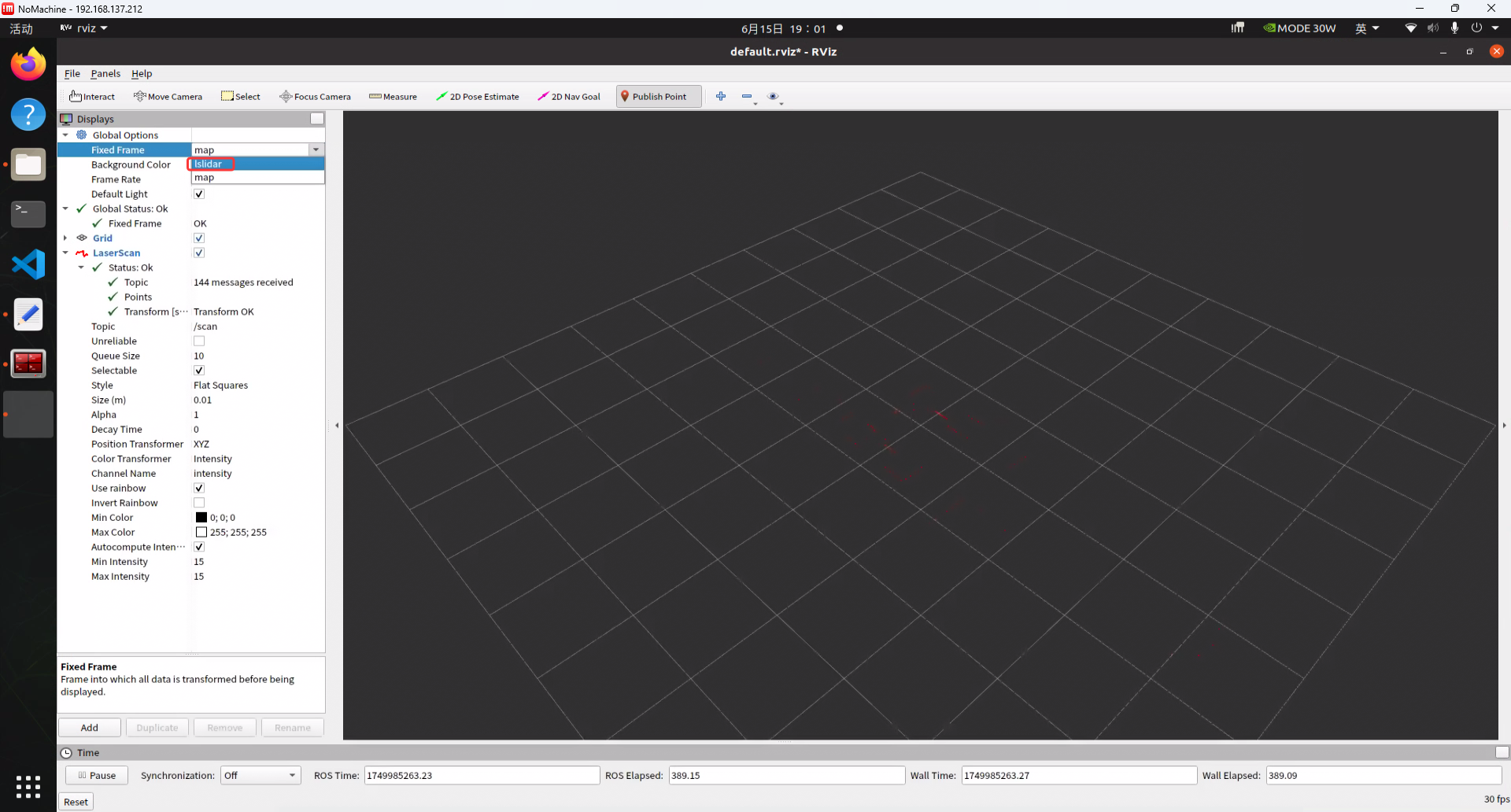The image size is (1511, 812).
Task: Uncheck the Grid display visibility
Action: tap(198, 238)
